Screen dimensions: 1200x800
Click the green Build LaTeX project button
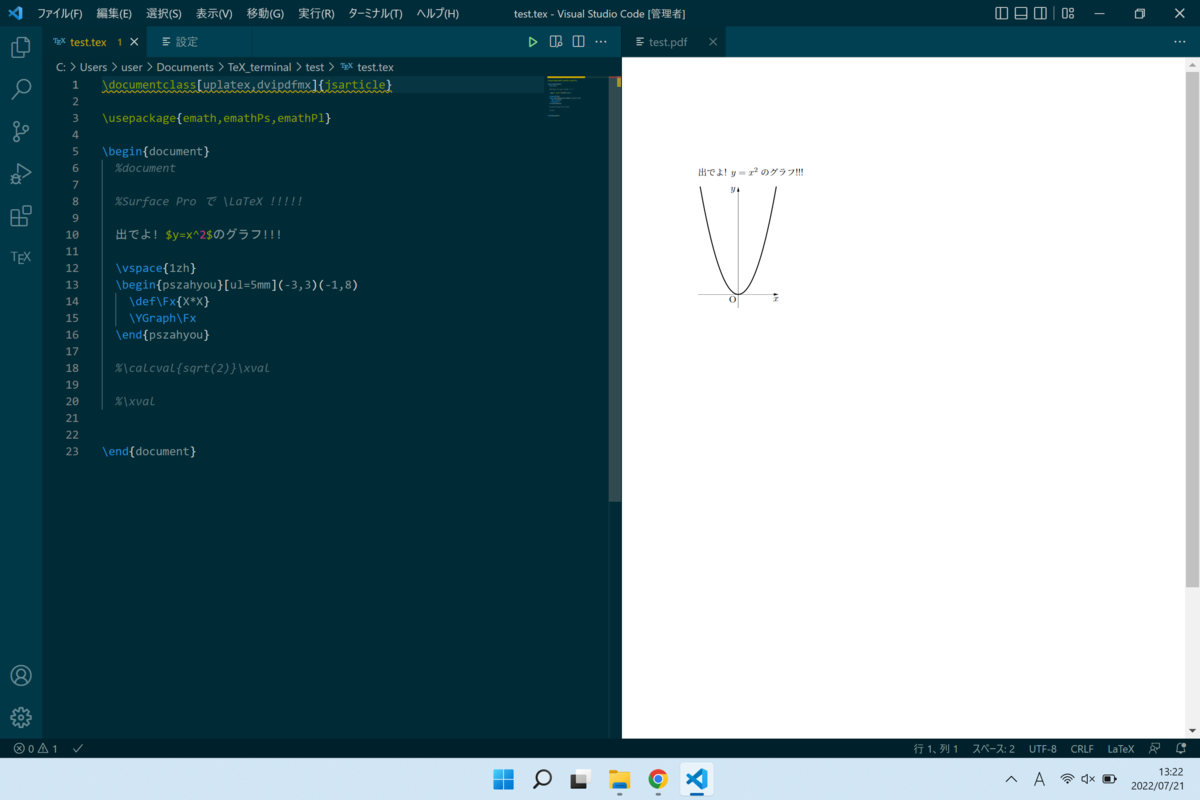[x=533, y=42]
